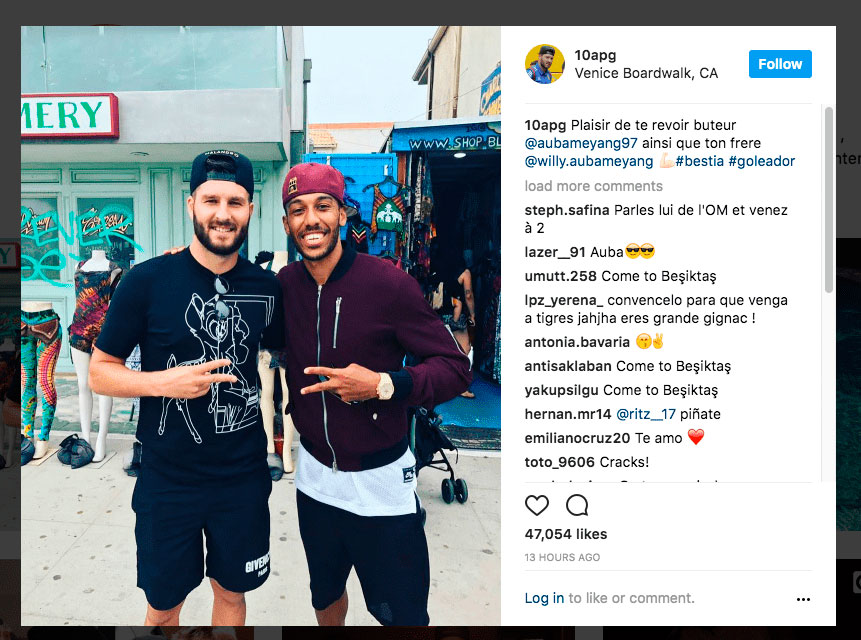Click Log in to like or comment
Viewport: 861px width, 640px height.
pyautogui.click(x=544, y=598)
